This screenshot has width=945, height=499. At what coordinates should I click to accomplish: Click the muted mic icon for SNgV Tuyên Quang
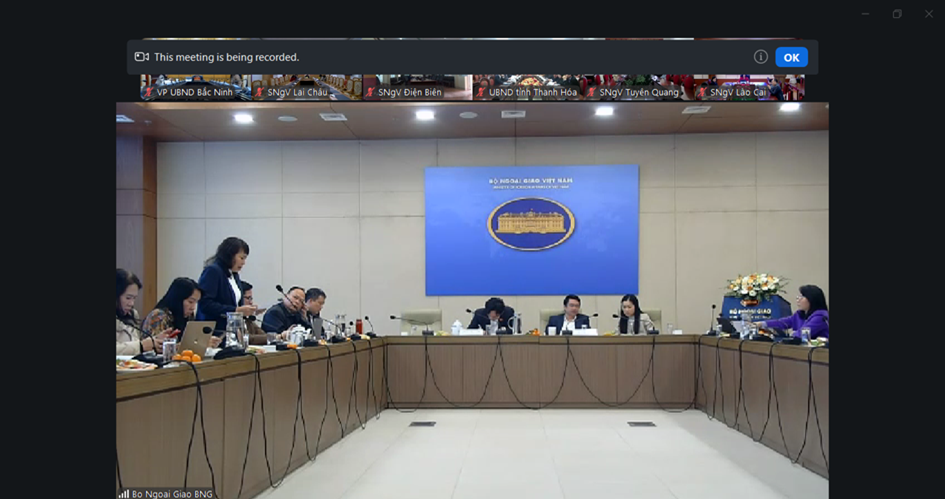point(592,92)
